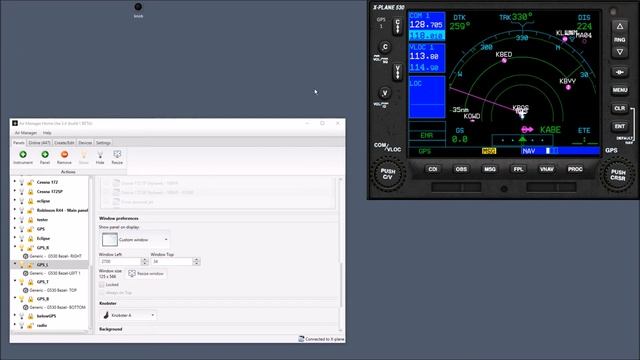Click instrument icon of G530 Bezel-RIGHT

pyautogui.click(x=25, y=256)
